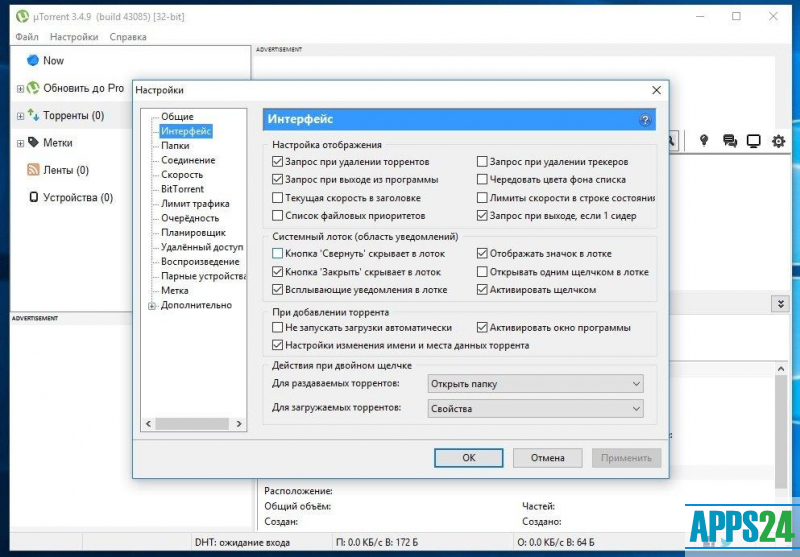Click the Upgrade to Pro µTorrent icon
This screenshot has height=557, width=800.
pyautogui.click(x=33, y=88)
